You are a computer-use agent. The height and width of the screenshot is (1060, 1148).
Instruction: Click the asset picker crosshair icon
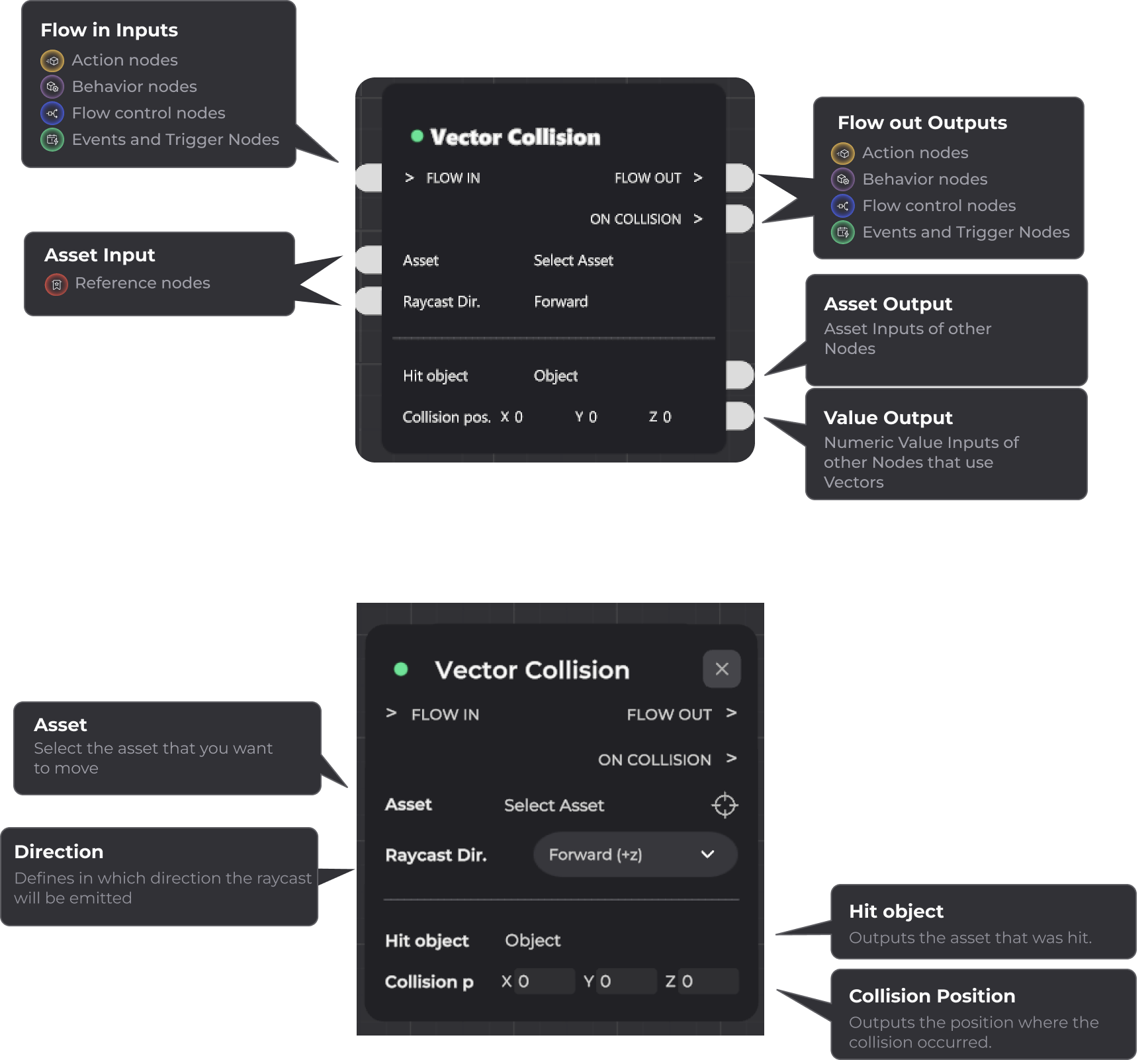pyautogui.click(x=724, y=805)
